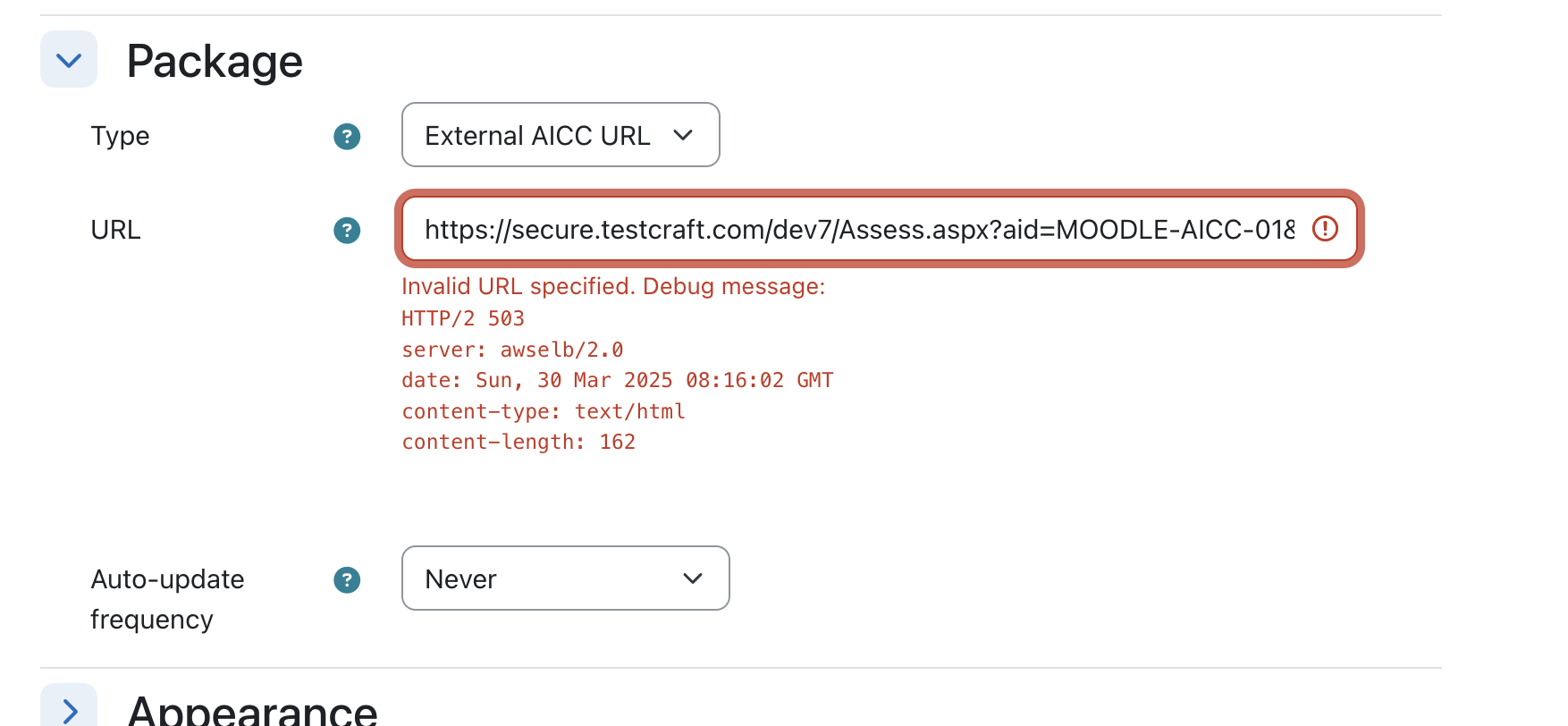Click the HTTP/2 503 debug line
Screen dimensions: 1568x726
coord(463,318)
